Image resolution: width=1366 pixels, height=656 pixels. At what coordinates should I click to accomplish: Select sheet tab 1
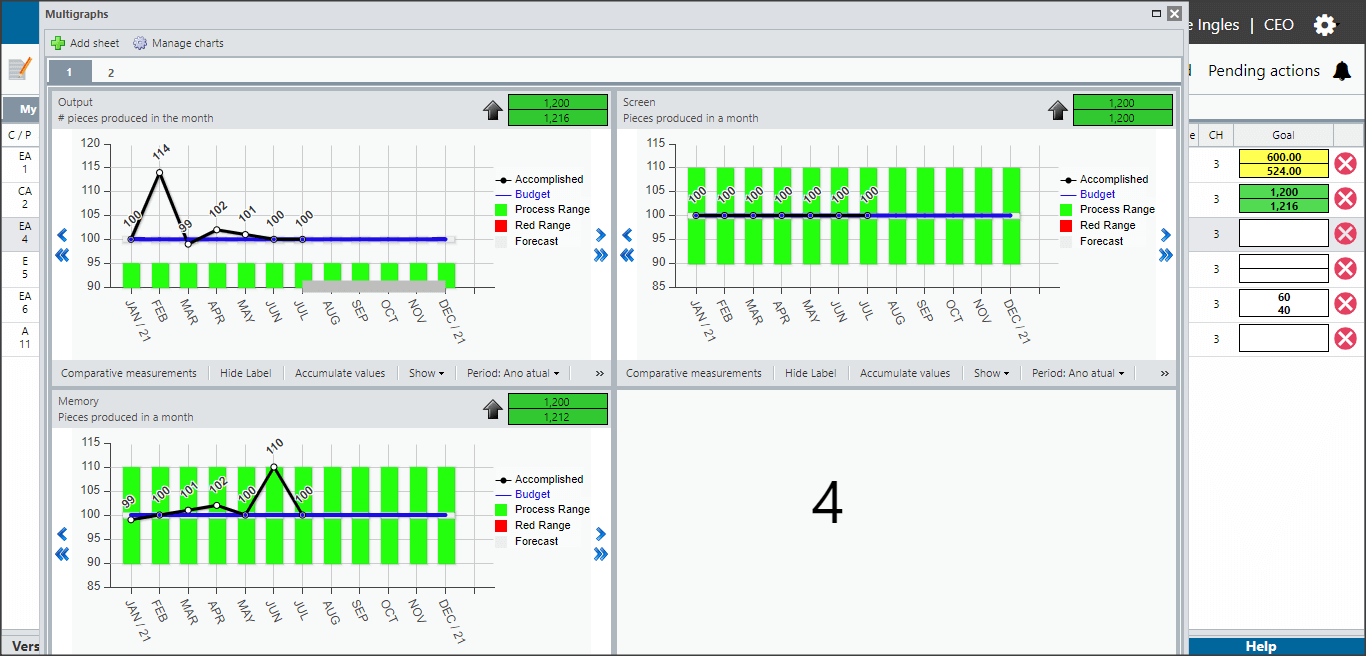[69, 72]
